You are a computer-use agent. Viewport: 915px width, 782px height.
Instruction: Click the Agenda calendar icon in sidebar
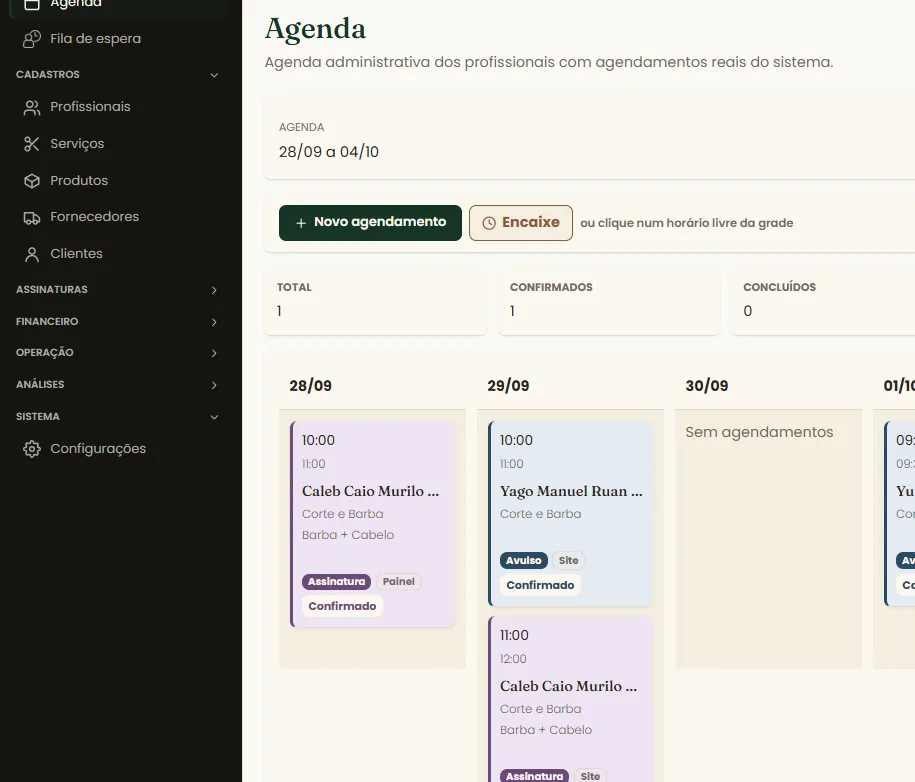[x=32, y=4]
